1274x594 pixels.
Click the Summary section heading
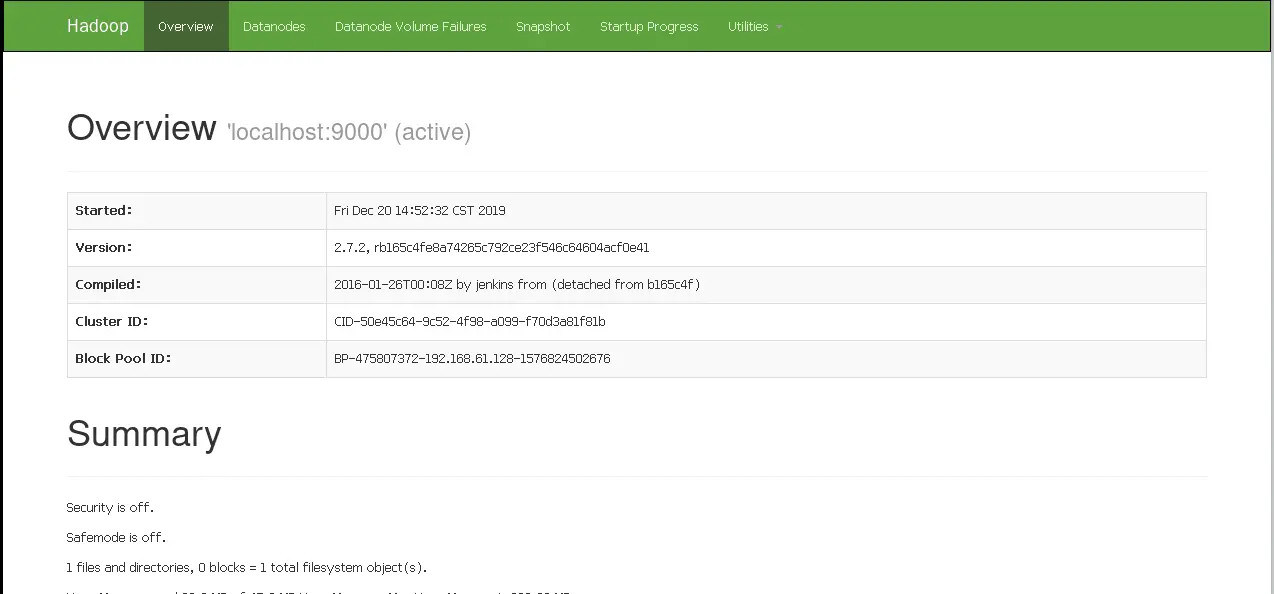144,434
